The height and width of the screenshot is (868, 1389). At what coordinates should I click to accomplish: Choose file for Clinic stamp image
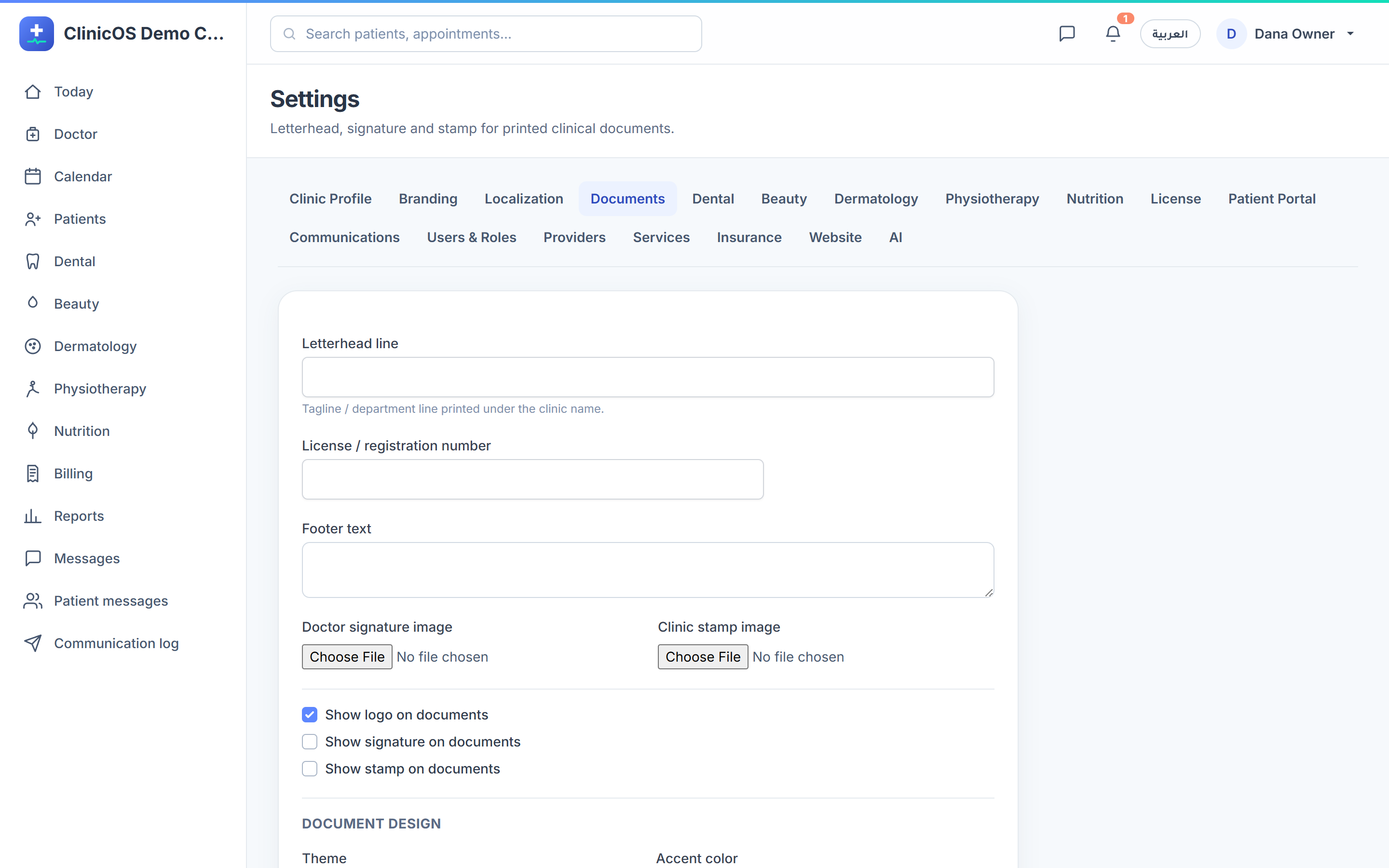[703, 657]
